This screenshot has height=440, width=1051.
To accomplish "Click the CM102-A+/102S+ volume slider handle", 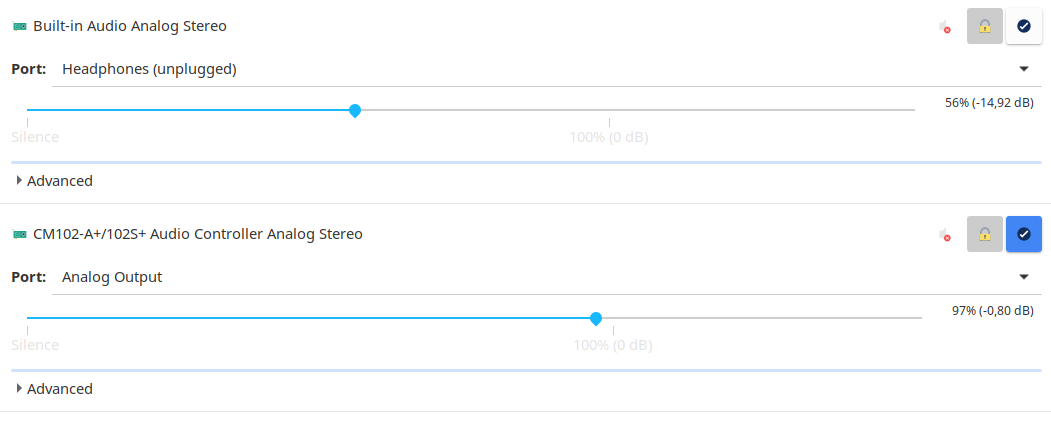I will pyautogui.click(x=595, y=318).
